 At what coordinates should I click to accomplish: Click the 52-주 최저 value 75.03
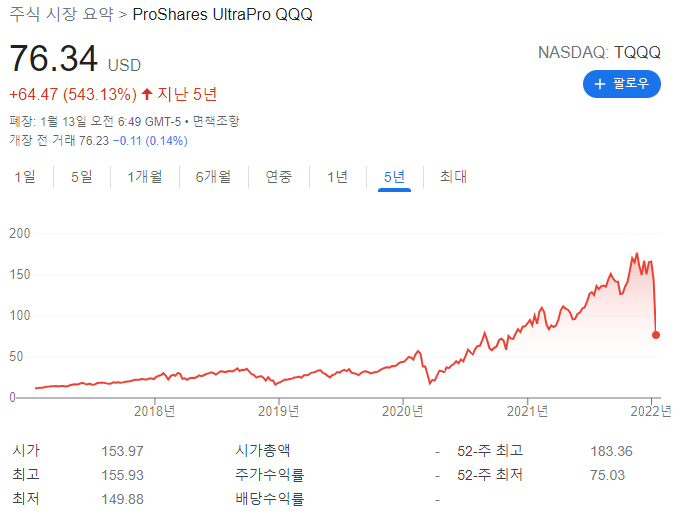[607, 475]
